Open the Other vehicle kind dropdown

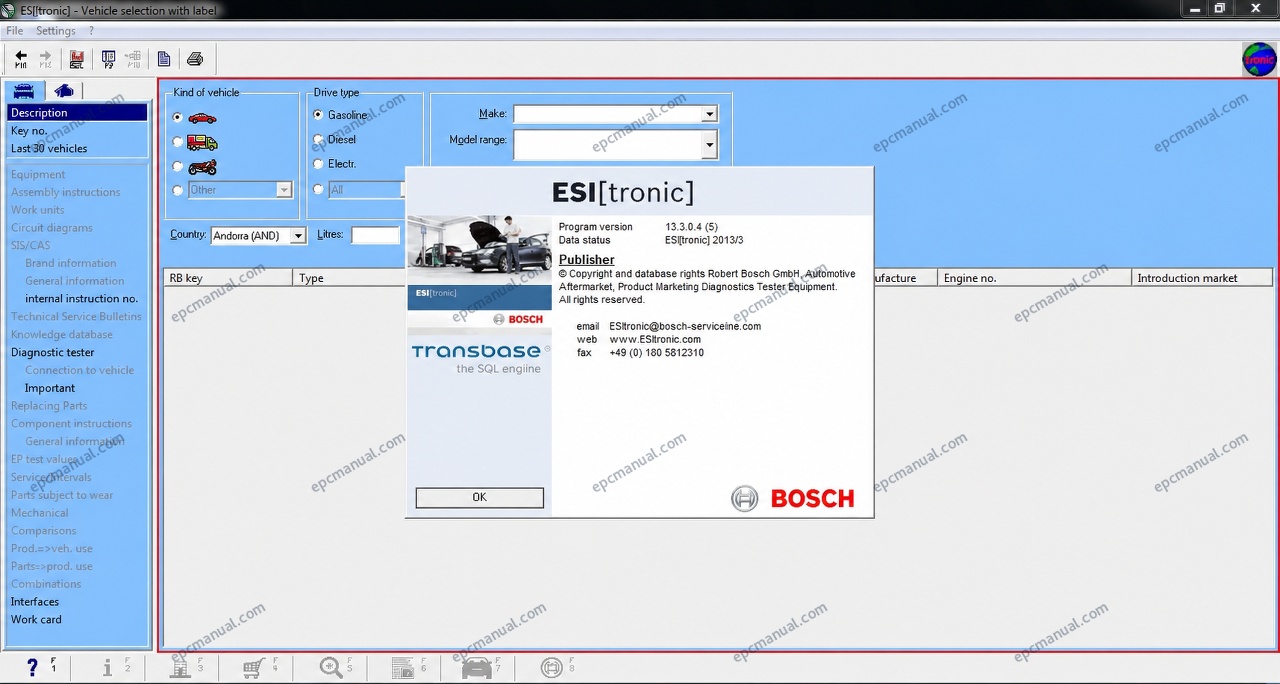pyautogui.click(x=284, y=190)
